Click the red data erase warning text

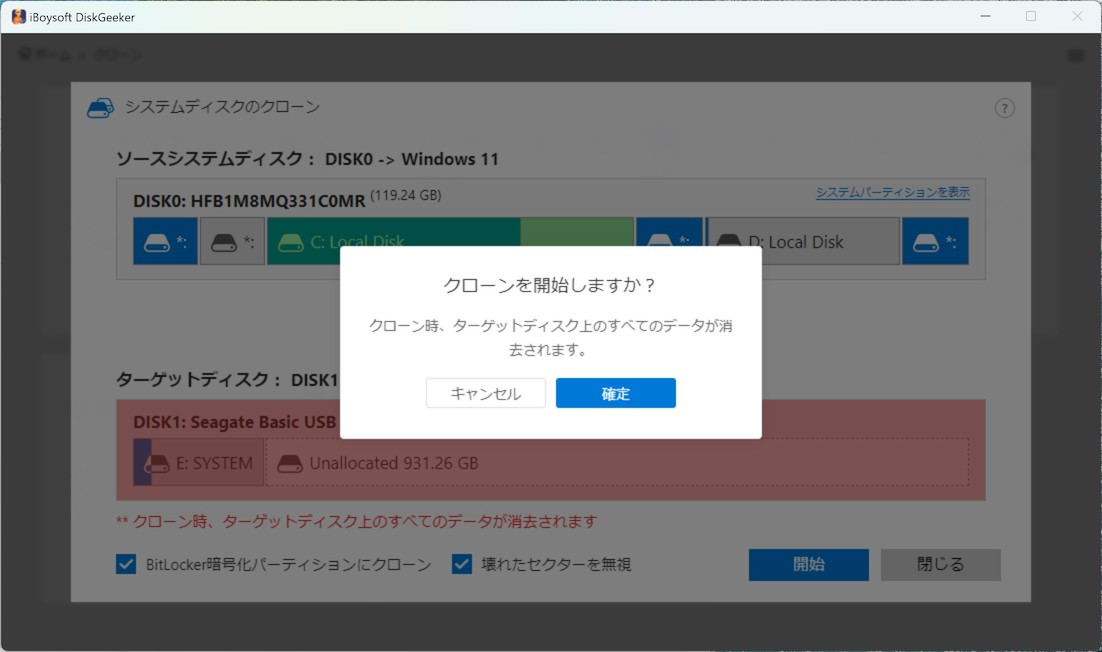(x=356, y=521)
